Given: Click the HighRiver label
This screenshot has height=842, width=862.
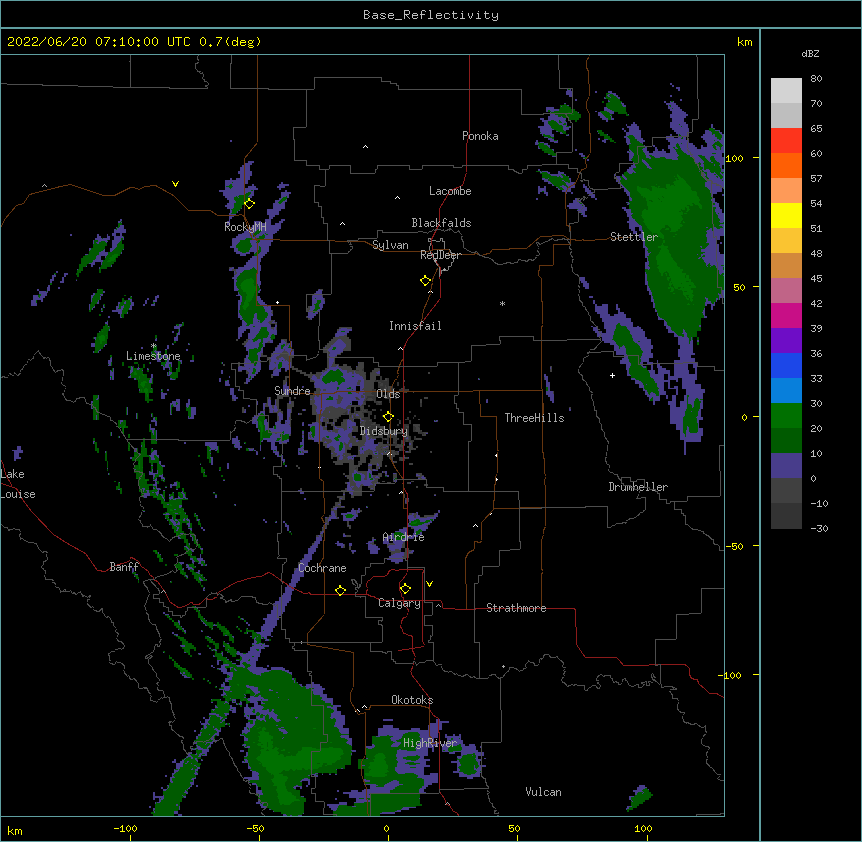Looking at the screenshot, I should pyautogui.click(x=430, y=743).
